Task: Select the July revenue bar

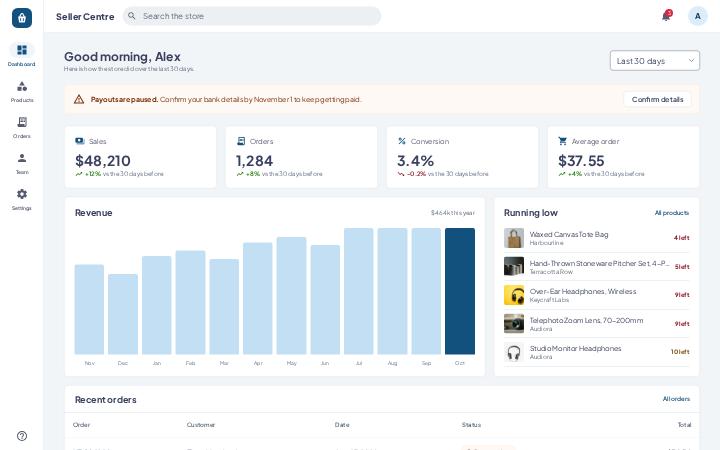Action: [x=359, y=291]
